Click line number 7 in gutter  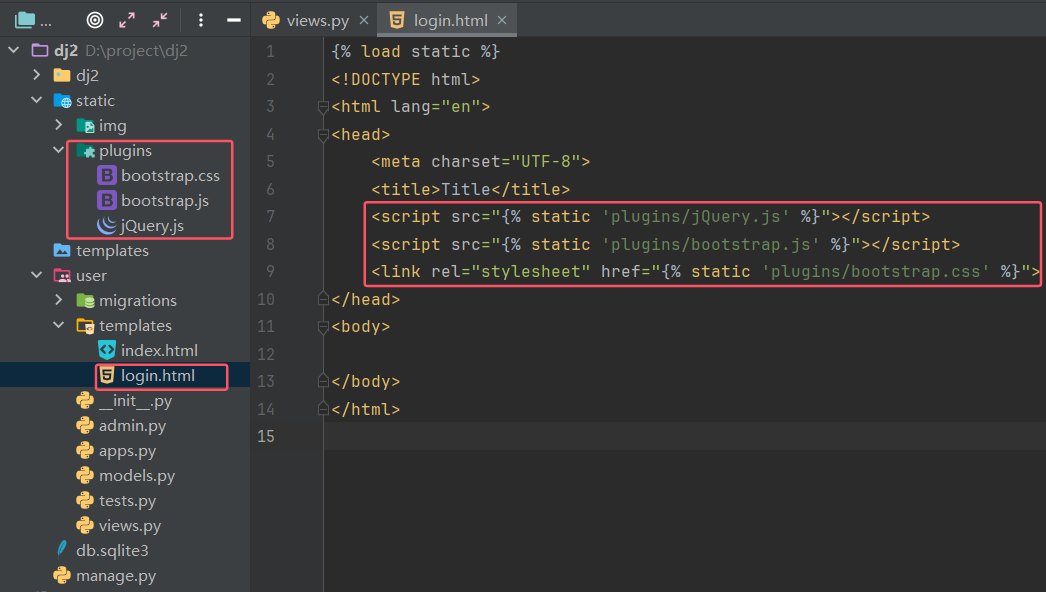click(270, 217)
